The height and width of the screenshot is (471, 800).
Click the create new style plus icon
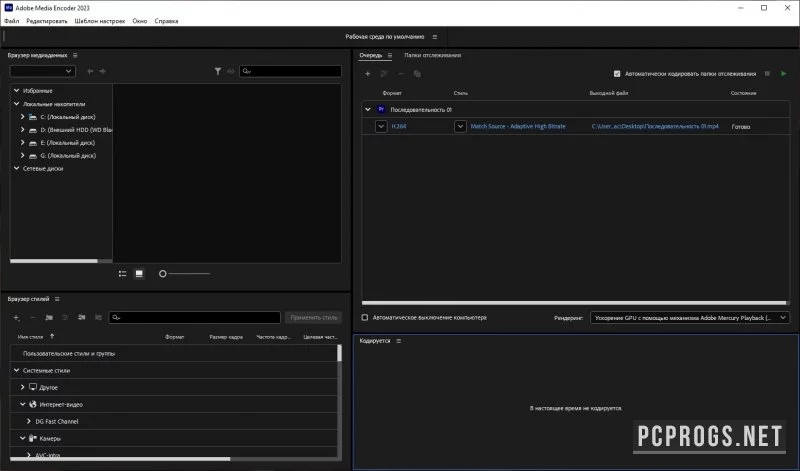point(16,318)
